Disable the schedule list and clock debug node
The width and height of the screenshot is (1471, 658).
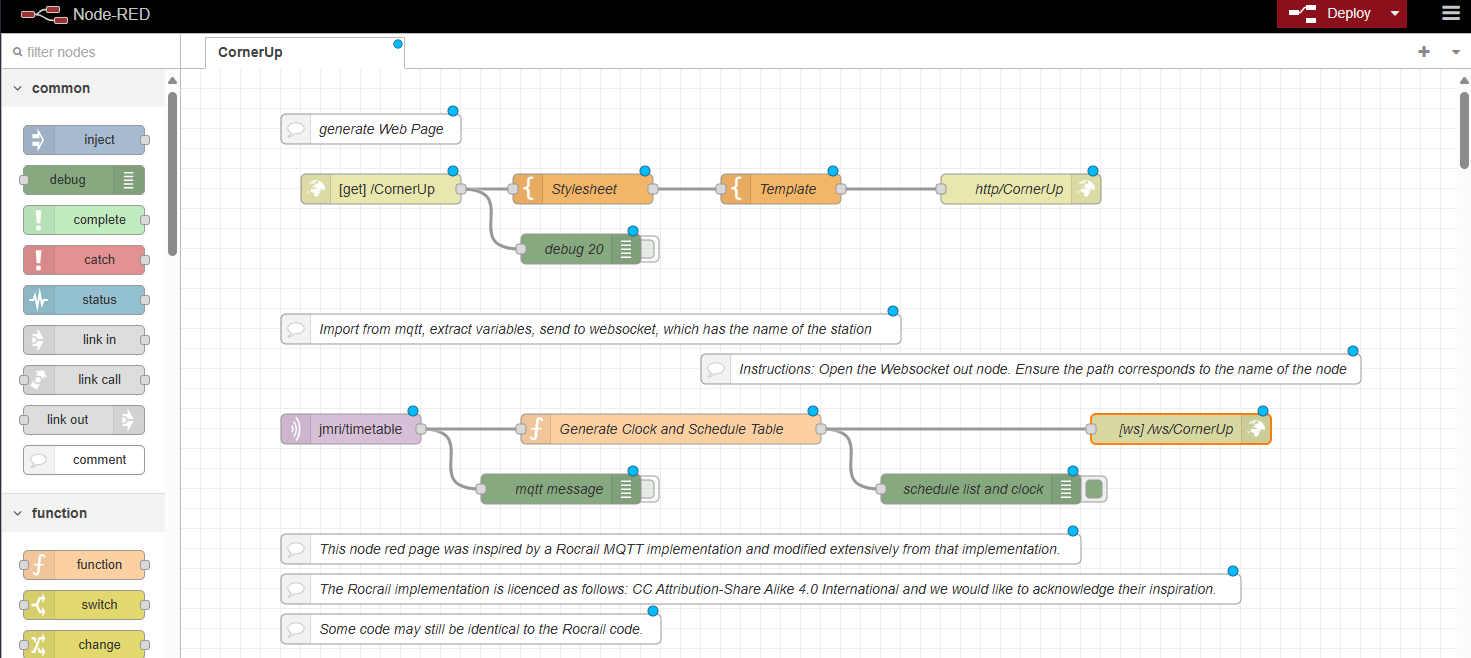[1093, 489]
